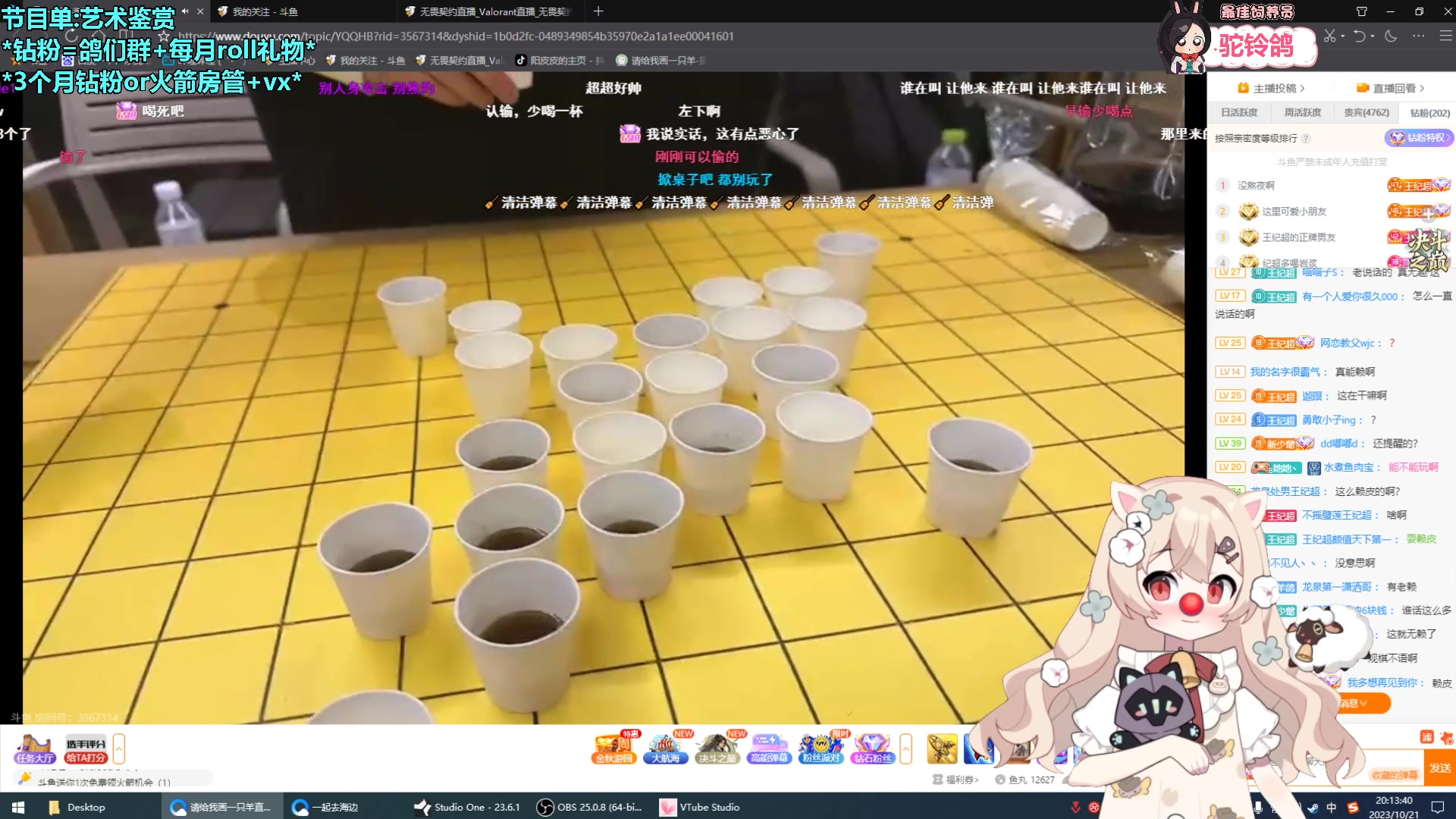This screenshot has height=819, width=1456.
Task: Switch to Studio One - 23.6.1 taskbar app
Action: [x=467, y=807]
